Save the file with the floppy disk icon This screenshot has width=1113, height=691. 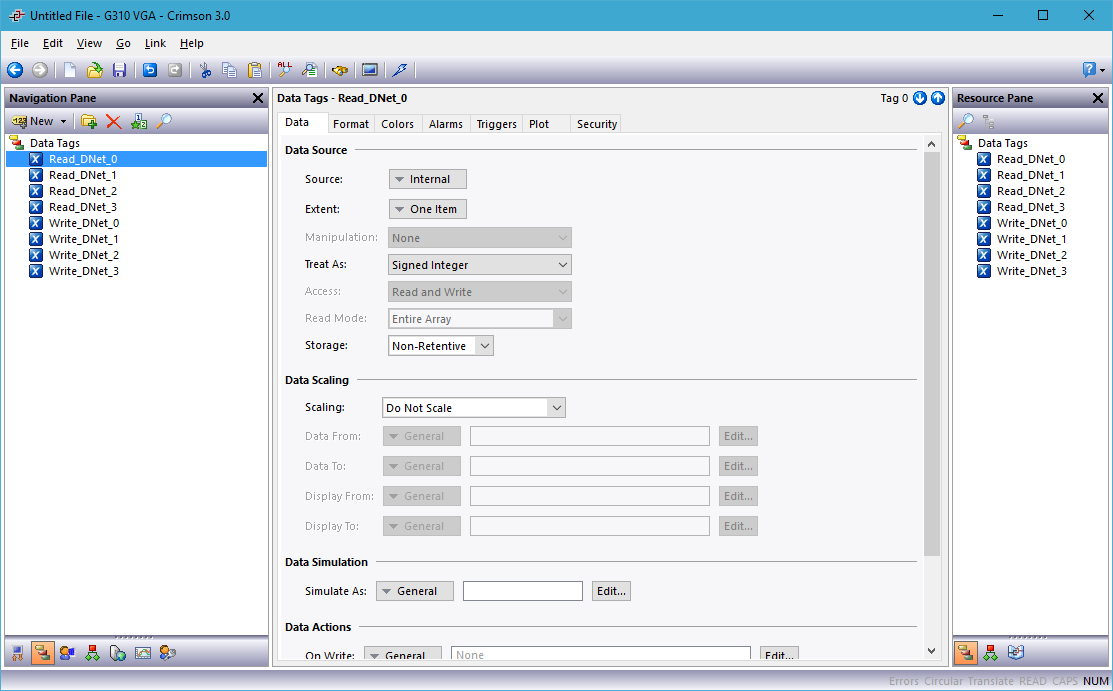119,70
